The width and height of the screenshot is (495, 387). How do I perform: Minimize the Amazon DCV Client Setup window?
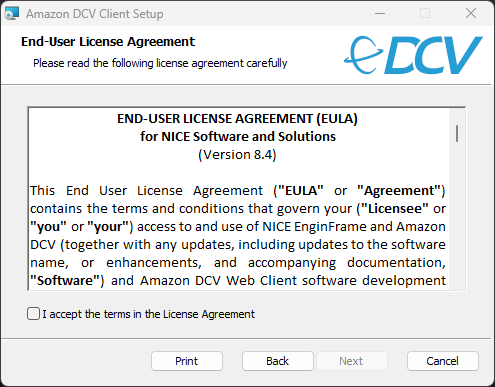tap(380, 13)
